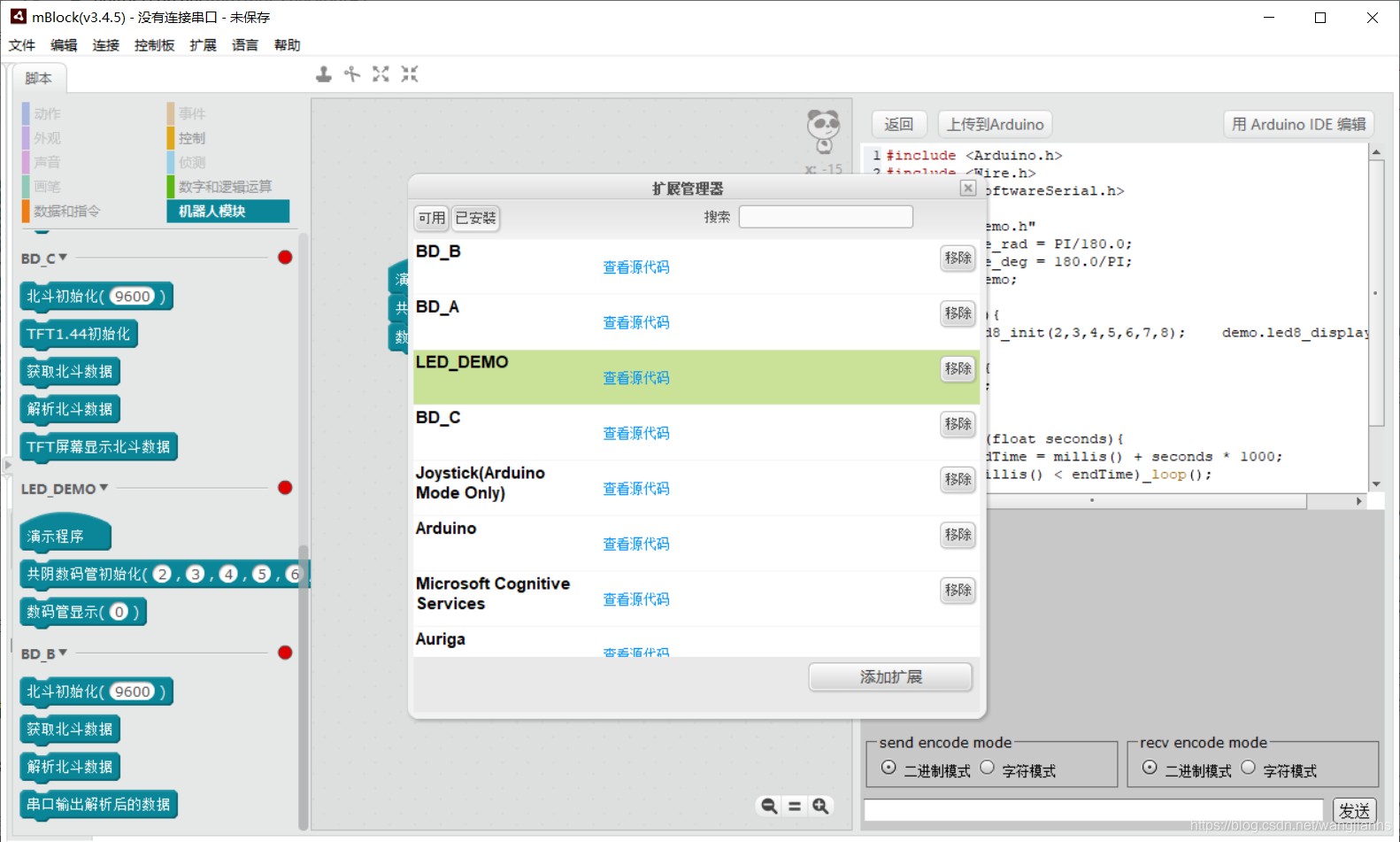
Task: Expand the BD_B extension dropdown arrow
Action: point(63,653)
